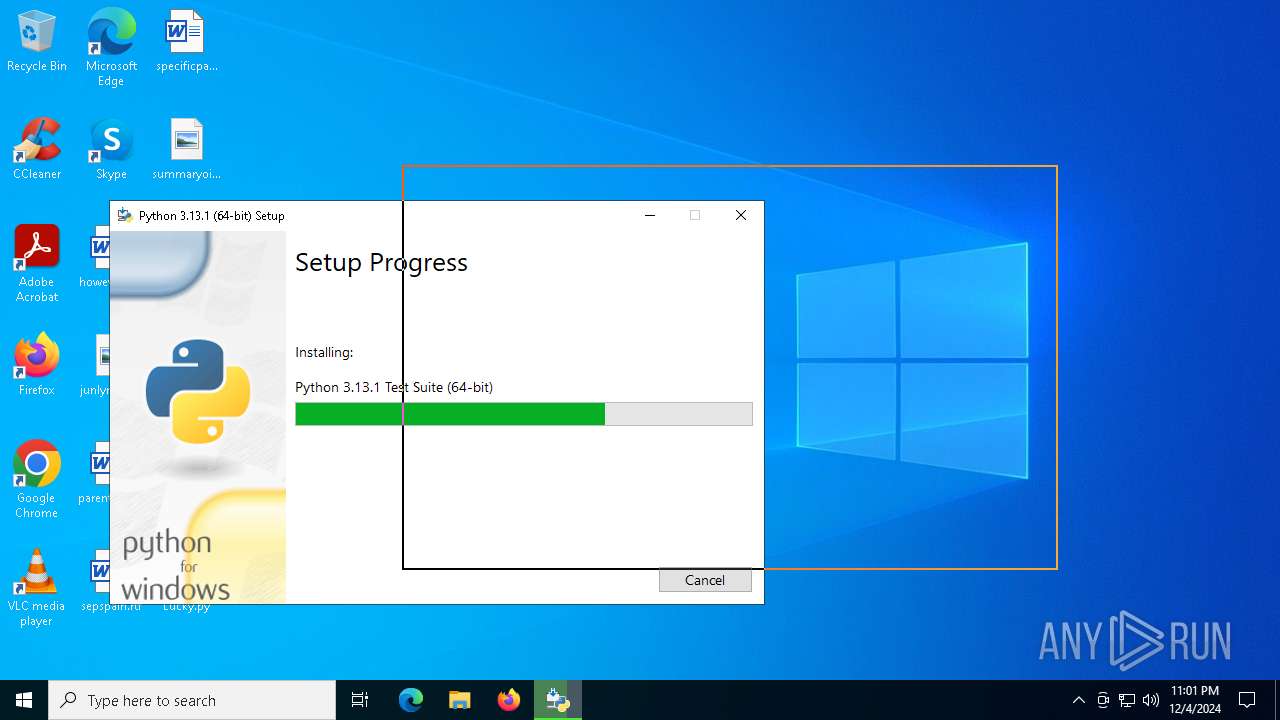Click the taskbar search box

(192, 700)
